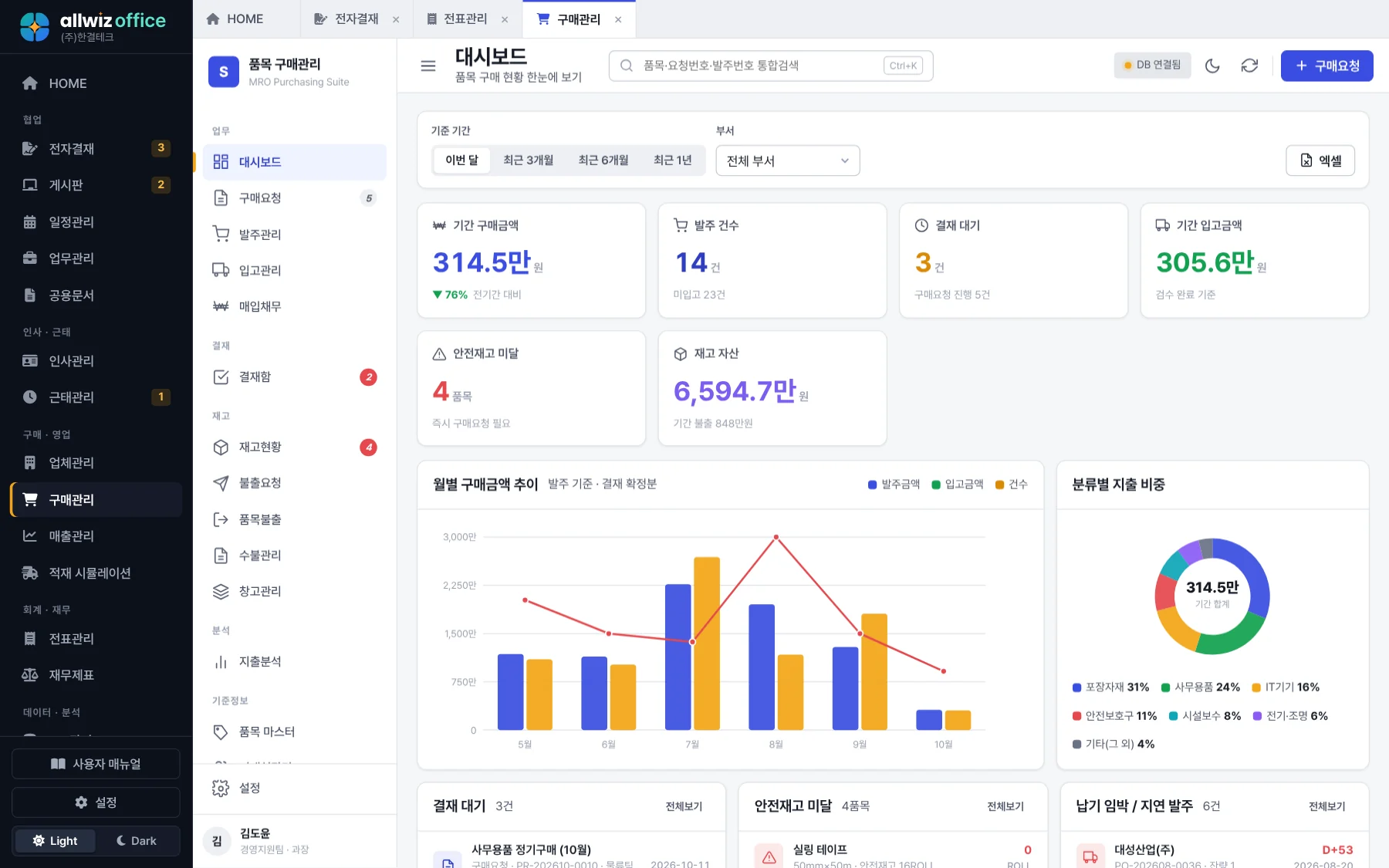Image resolution: width=1389 pixels, height=868 pixels.
Task: Open the sidebar 설정 button
Action: point(96,802)
